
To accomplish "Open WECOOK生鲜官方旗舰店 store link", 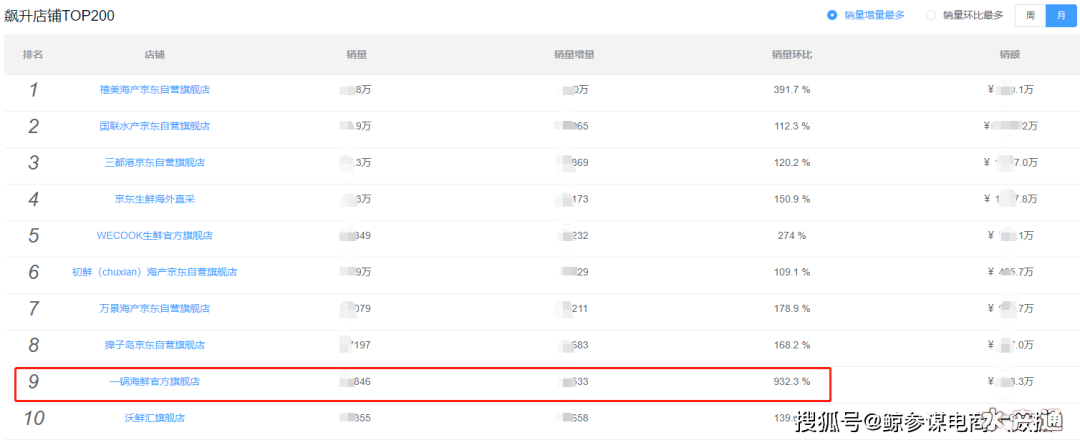I will click(154, 236).
